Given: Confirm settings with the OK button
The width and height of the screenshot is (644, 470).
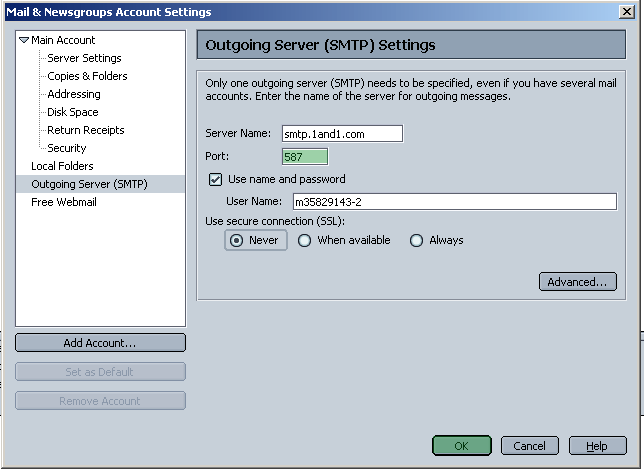Looking at the screenshot, I should click(x=461, y=446).
